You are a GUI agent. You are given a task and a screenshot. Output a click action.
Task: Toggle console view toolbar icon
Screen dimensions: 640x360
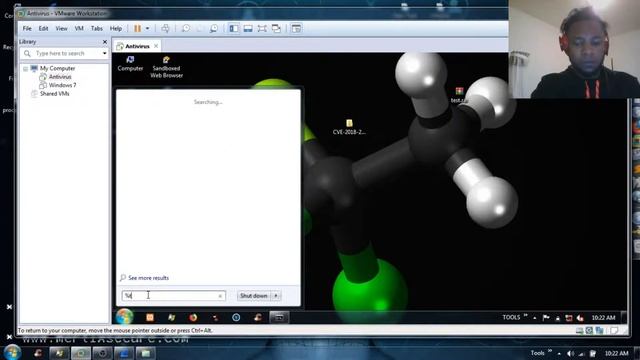(296, 29)
